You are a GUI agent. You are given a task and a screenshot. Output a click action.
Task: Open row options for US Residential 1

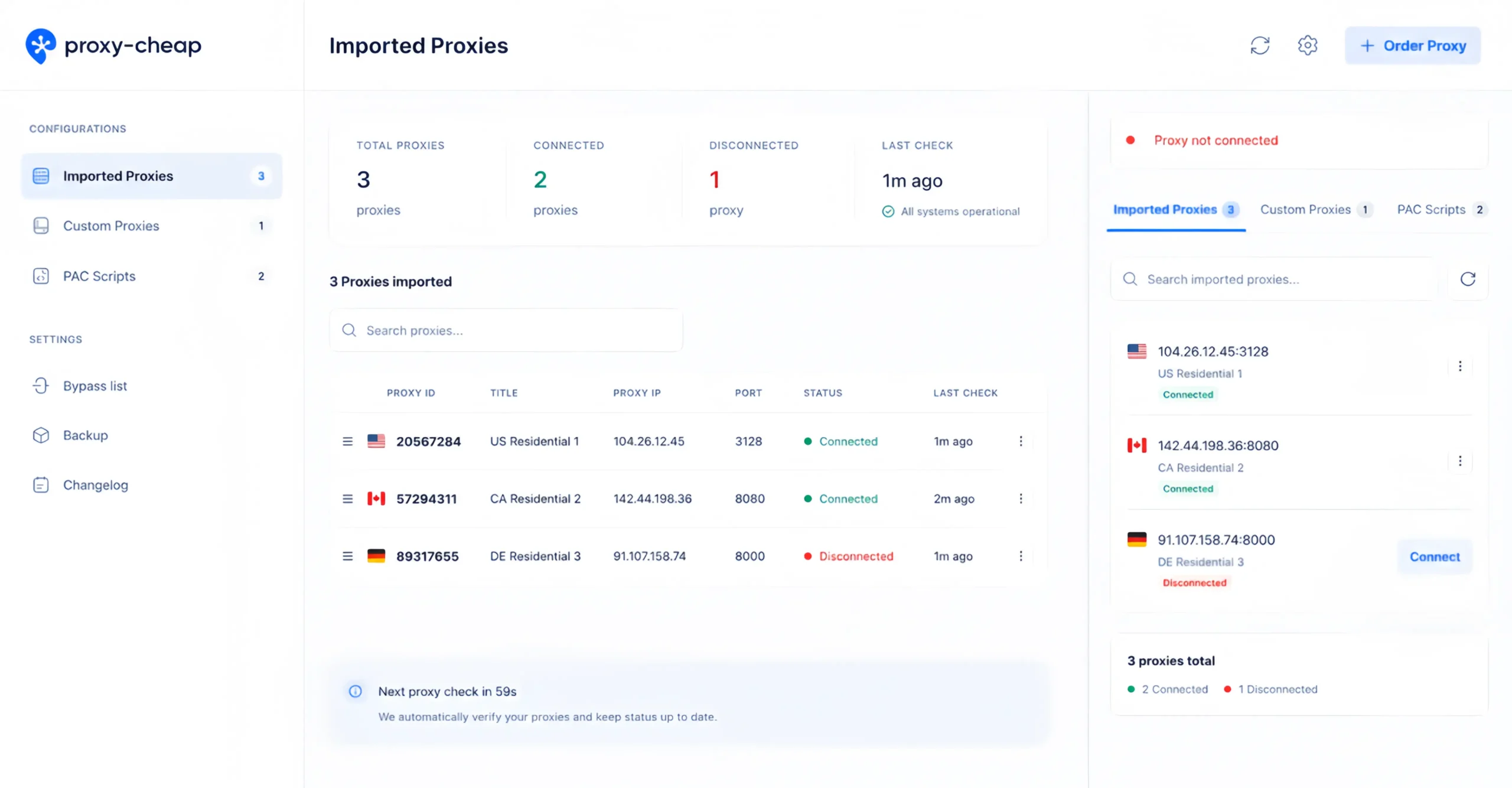click(1021, 441)
